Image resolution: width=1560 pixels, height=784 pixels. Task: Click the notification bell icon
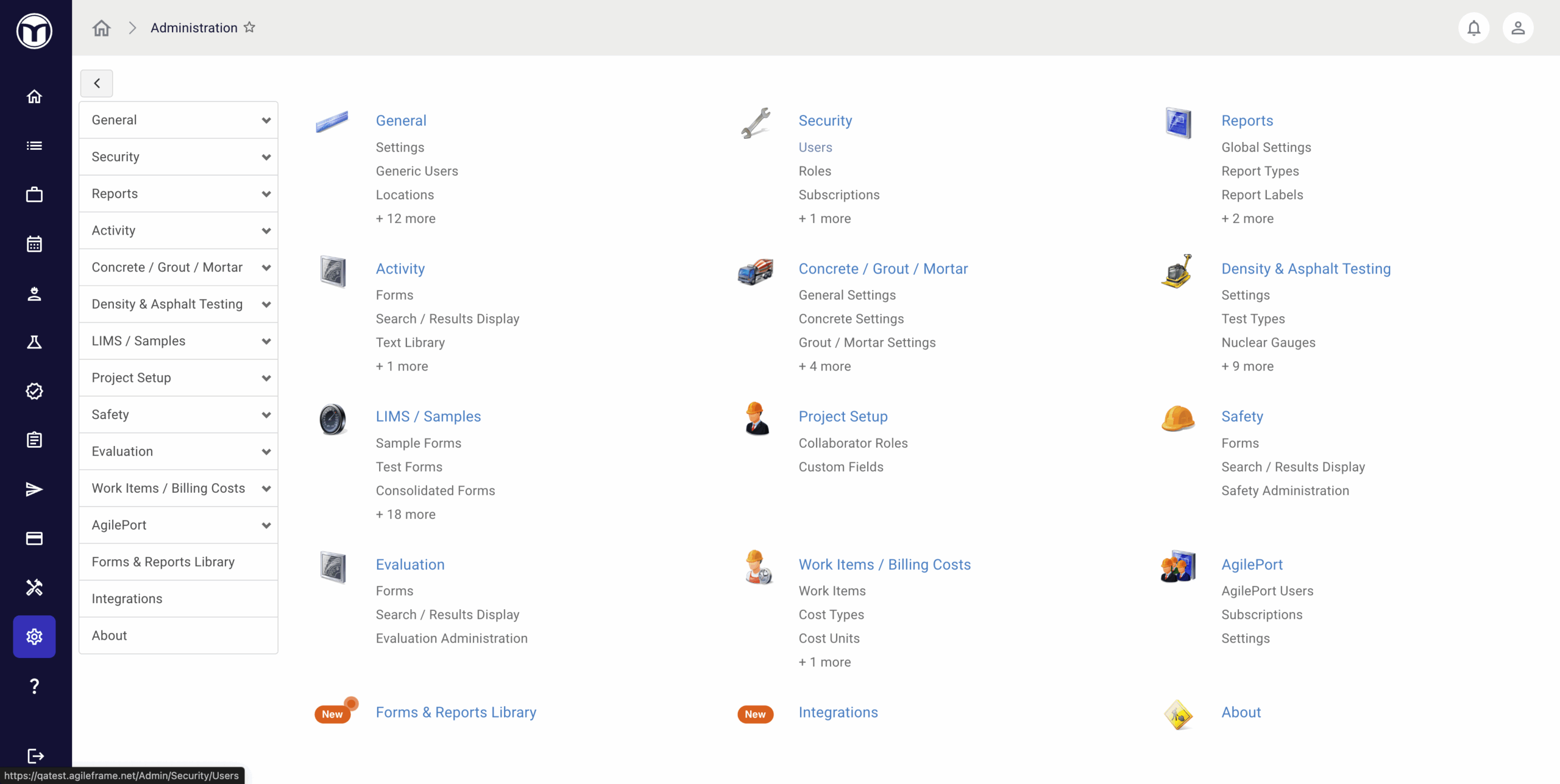click(1473, 28)
